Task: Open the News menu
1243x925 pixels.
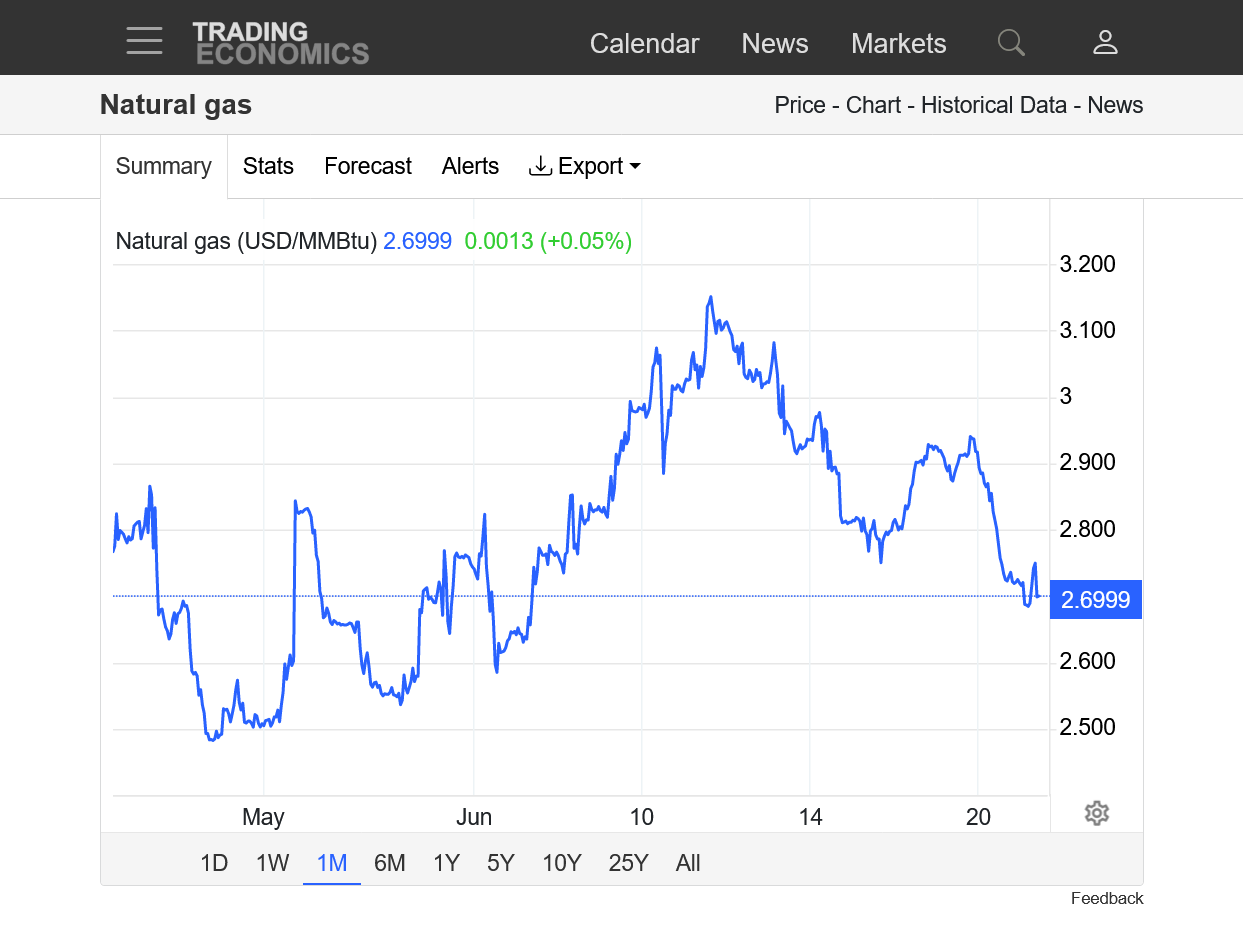Action: pos(775,44)
